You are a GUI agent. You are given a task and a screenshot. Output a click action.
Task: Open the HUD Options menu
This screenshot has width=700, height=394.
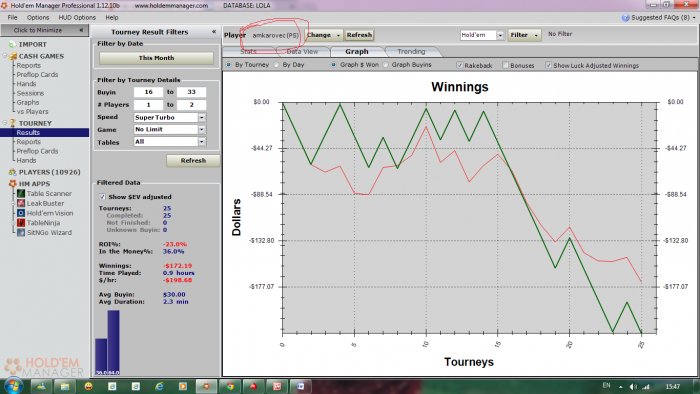[x=77, y=17]
